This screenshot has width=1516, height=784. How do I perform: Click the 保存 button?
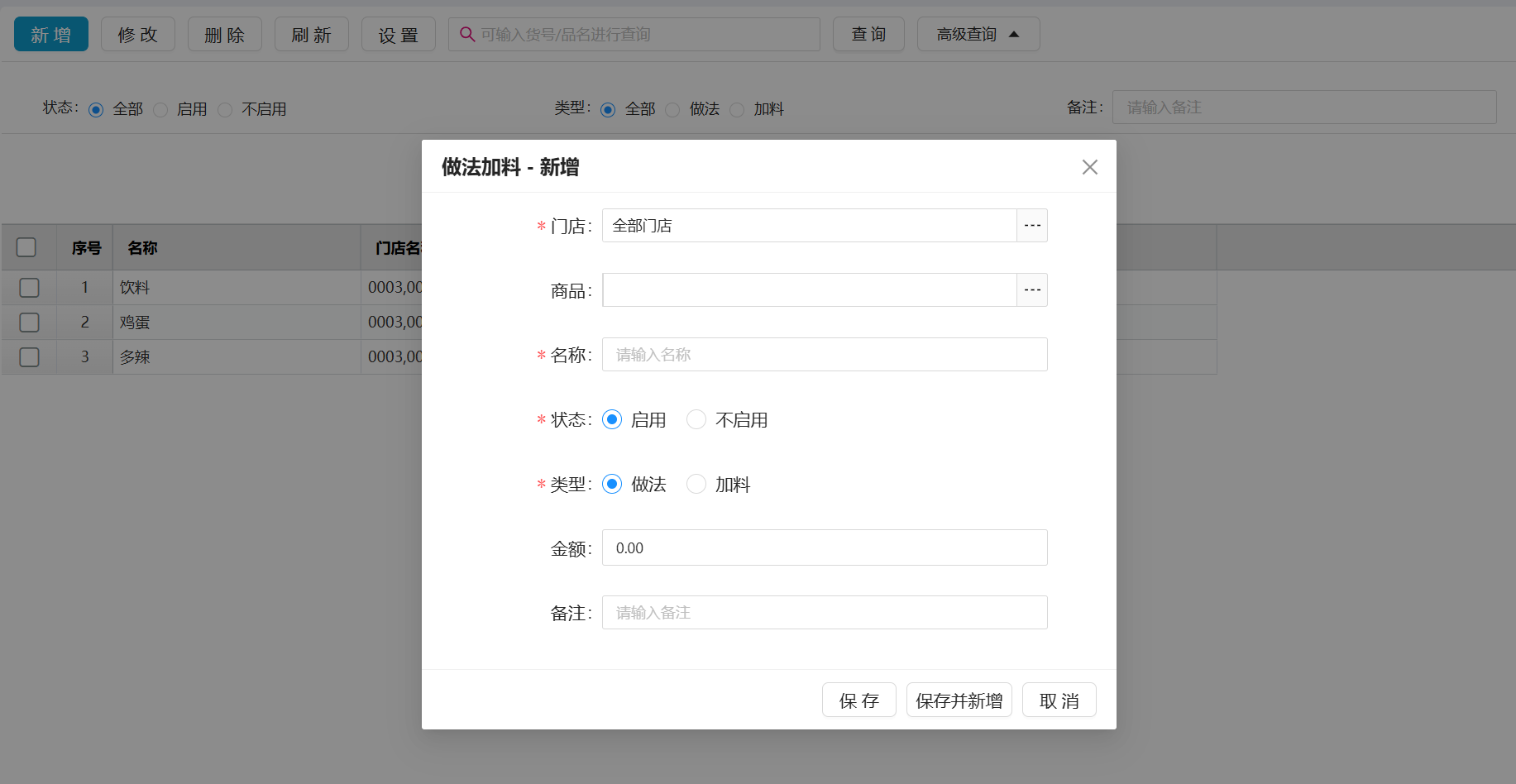point(858,700)
